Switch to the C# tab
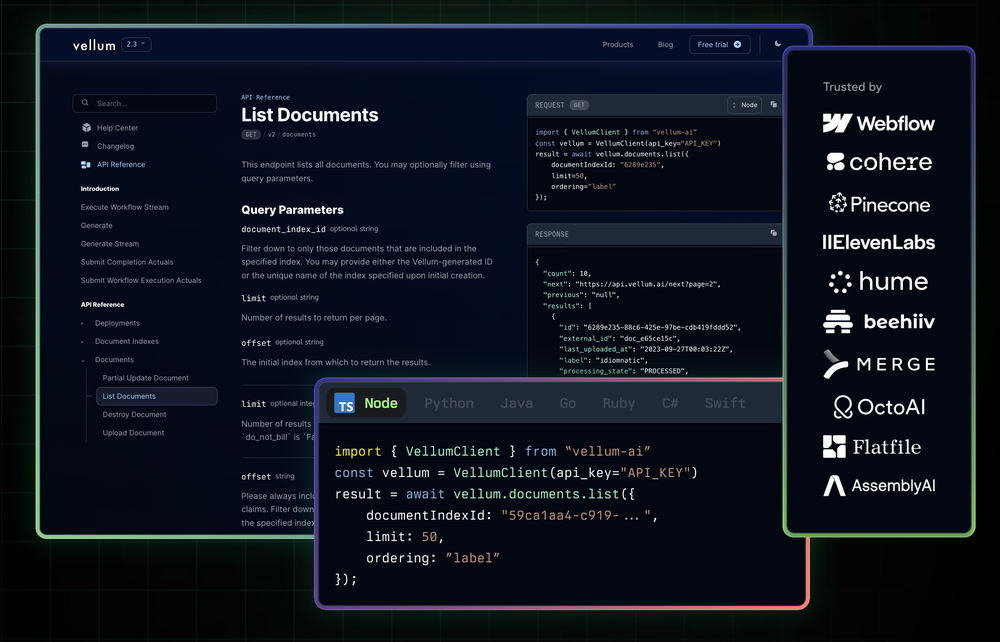 click(x=670, y=403)
